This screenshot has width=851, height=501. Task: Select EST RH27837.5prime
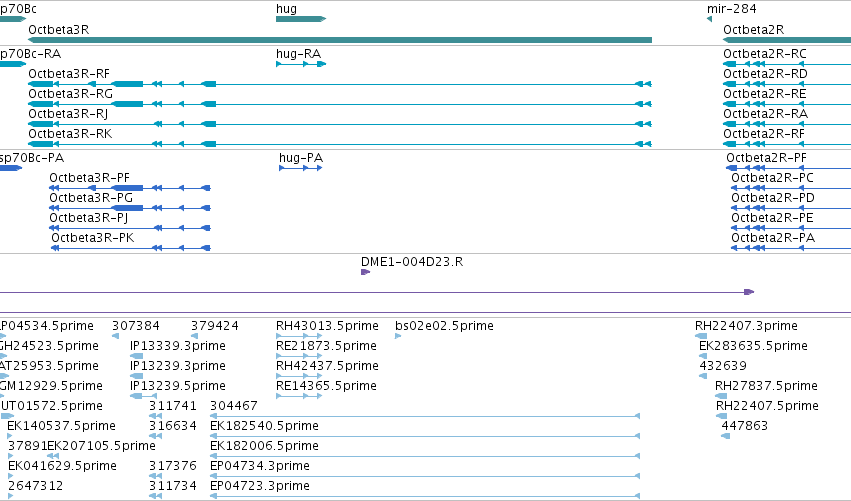pos(766,386)
